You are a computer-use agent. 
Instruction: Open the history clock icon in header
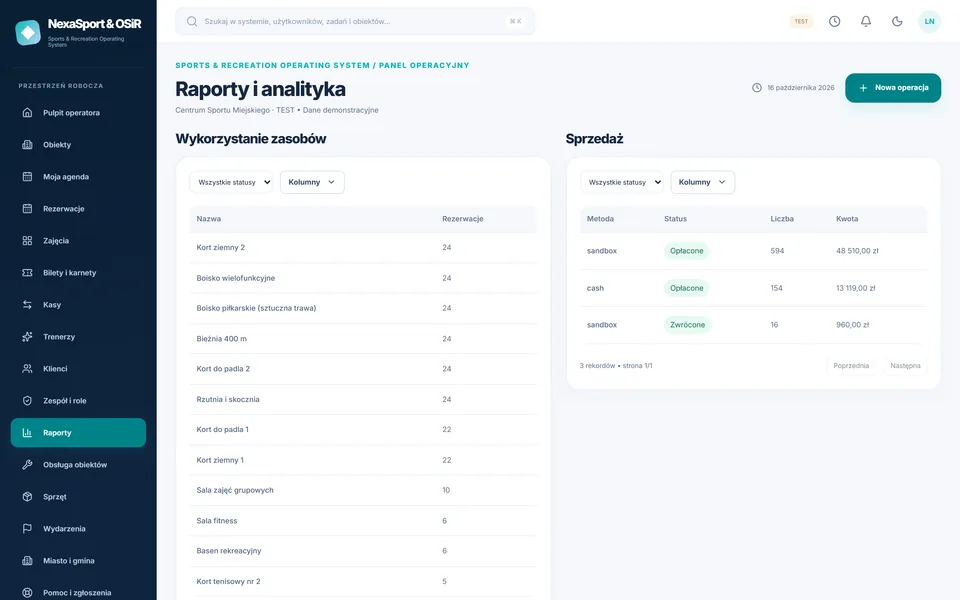click(x=834, y=21)
